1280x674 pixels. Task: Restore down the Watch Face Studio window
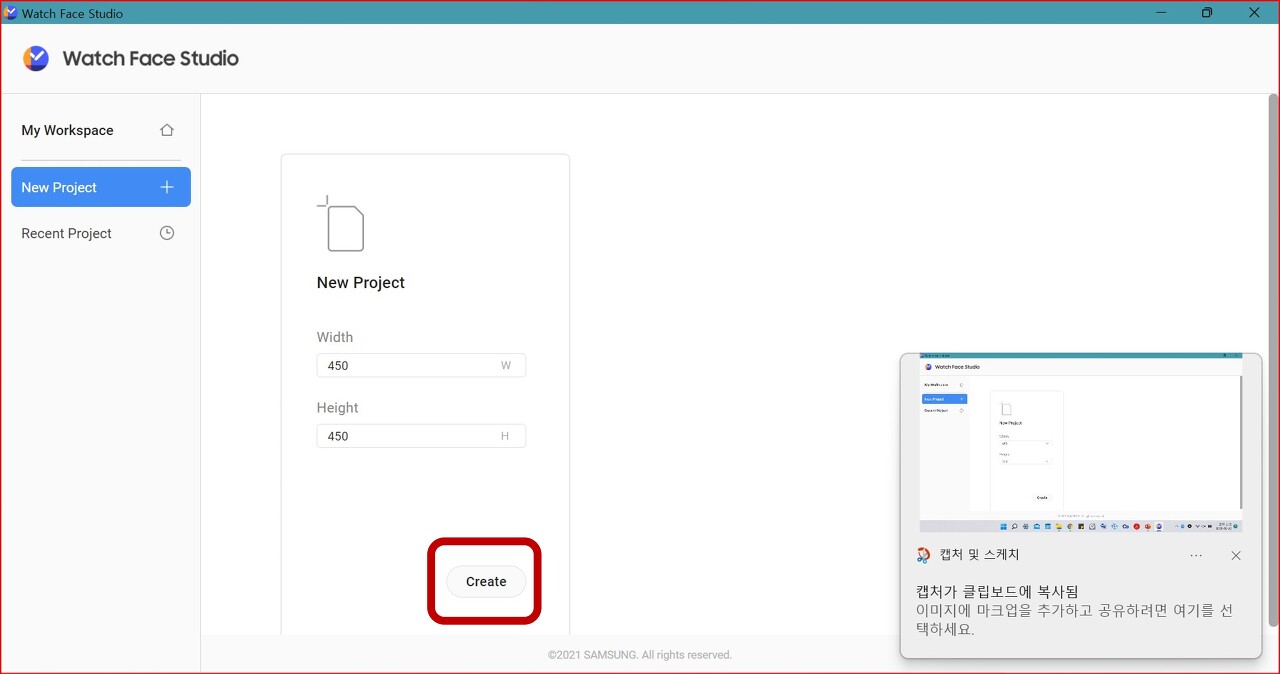tap(1207, 13)
